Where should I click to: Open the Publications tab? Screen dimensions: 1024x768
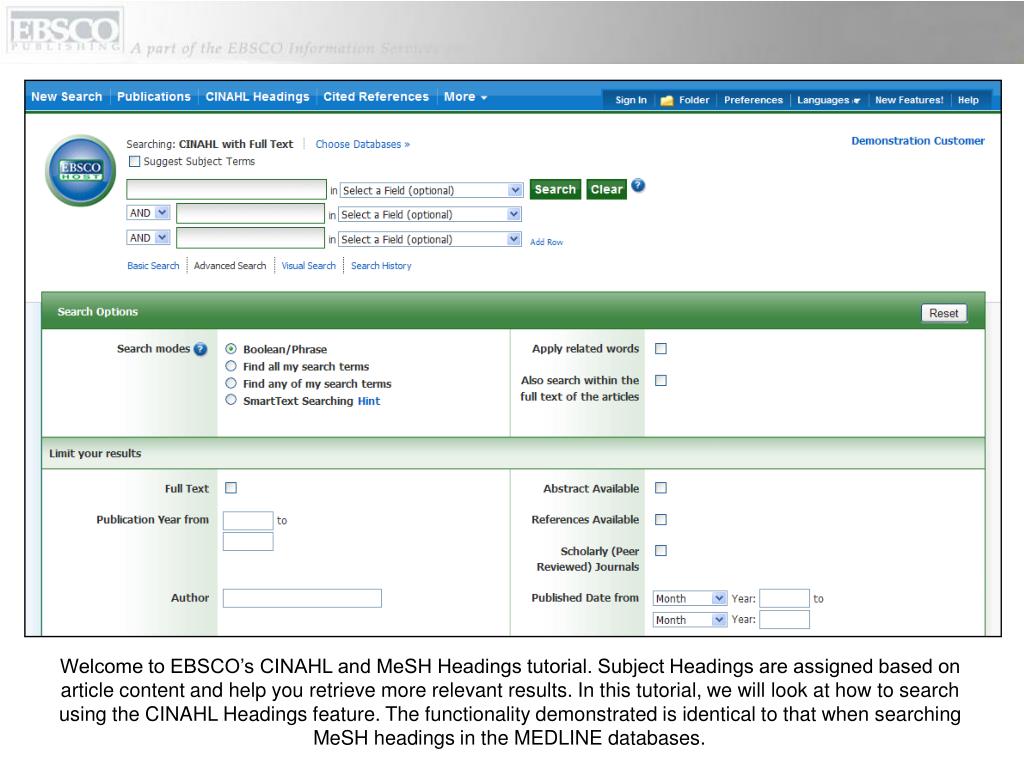click(153, 97)
